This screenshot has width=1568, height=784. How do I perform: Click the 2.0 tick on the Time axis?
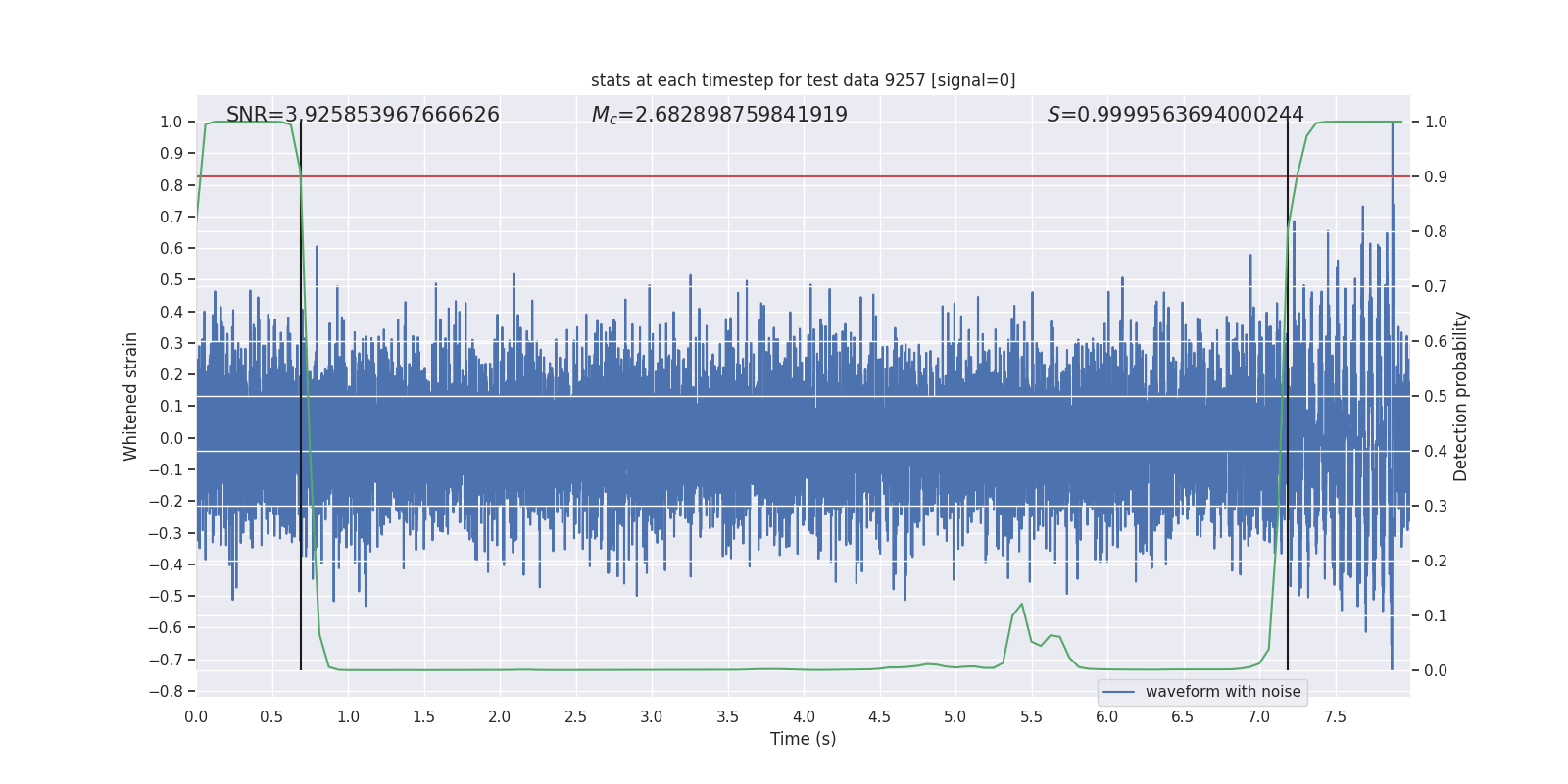point(500,716)
